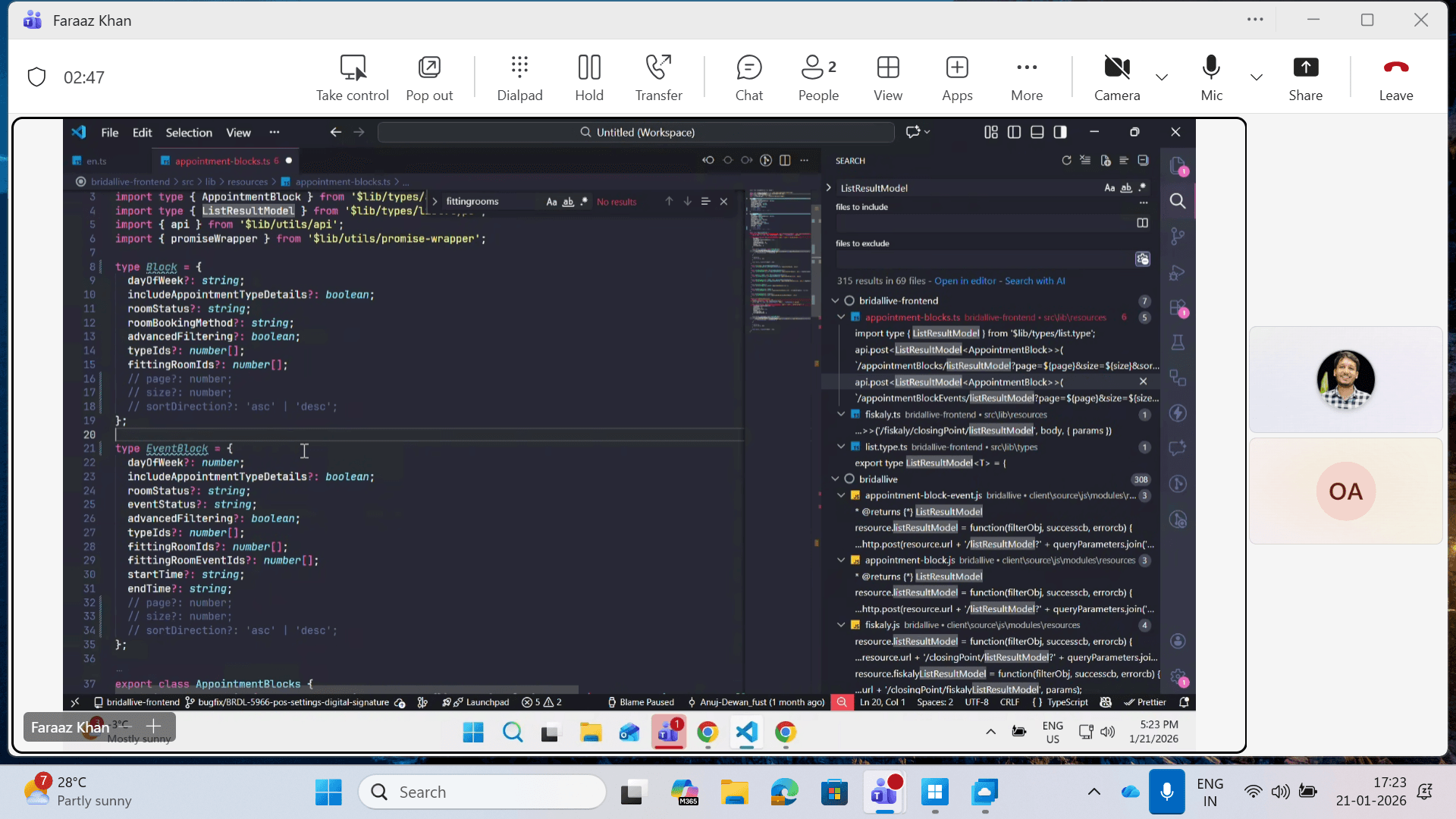Leave the call
This screenshot has width=1456, height=819.
pyautogui.click(x=1396, y=77)
